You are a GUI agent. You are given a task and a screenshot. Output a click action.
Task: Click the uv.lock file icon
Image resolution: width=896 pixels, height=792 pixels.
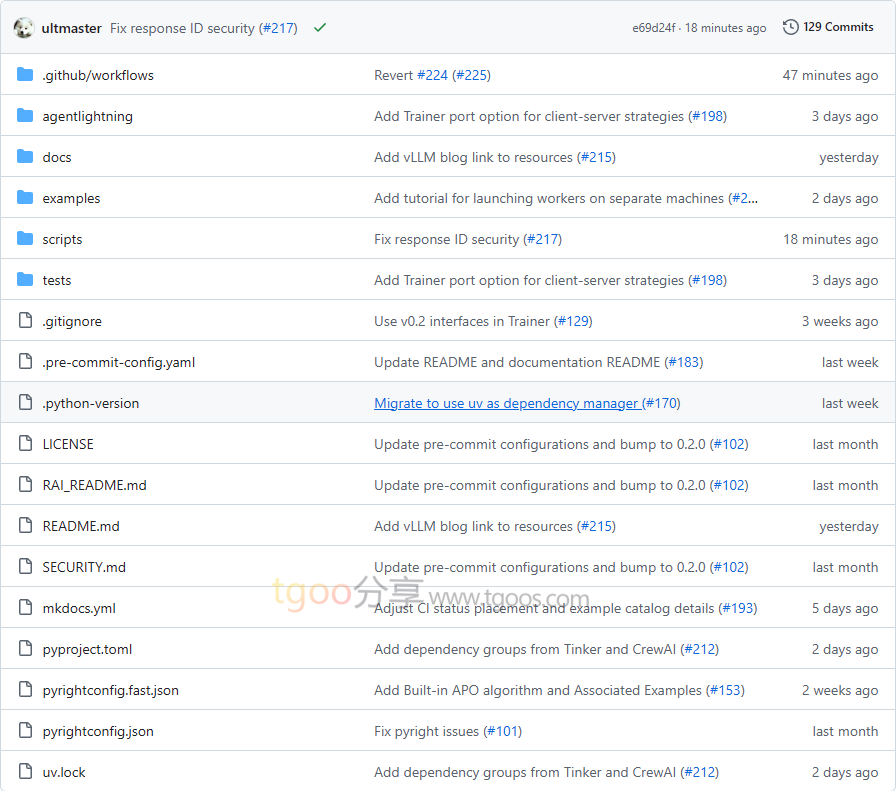point(25,772)
